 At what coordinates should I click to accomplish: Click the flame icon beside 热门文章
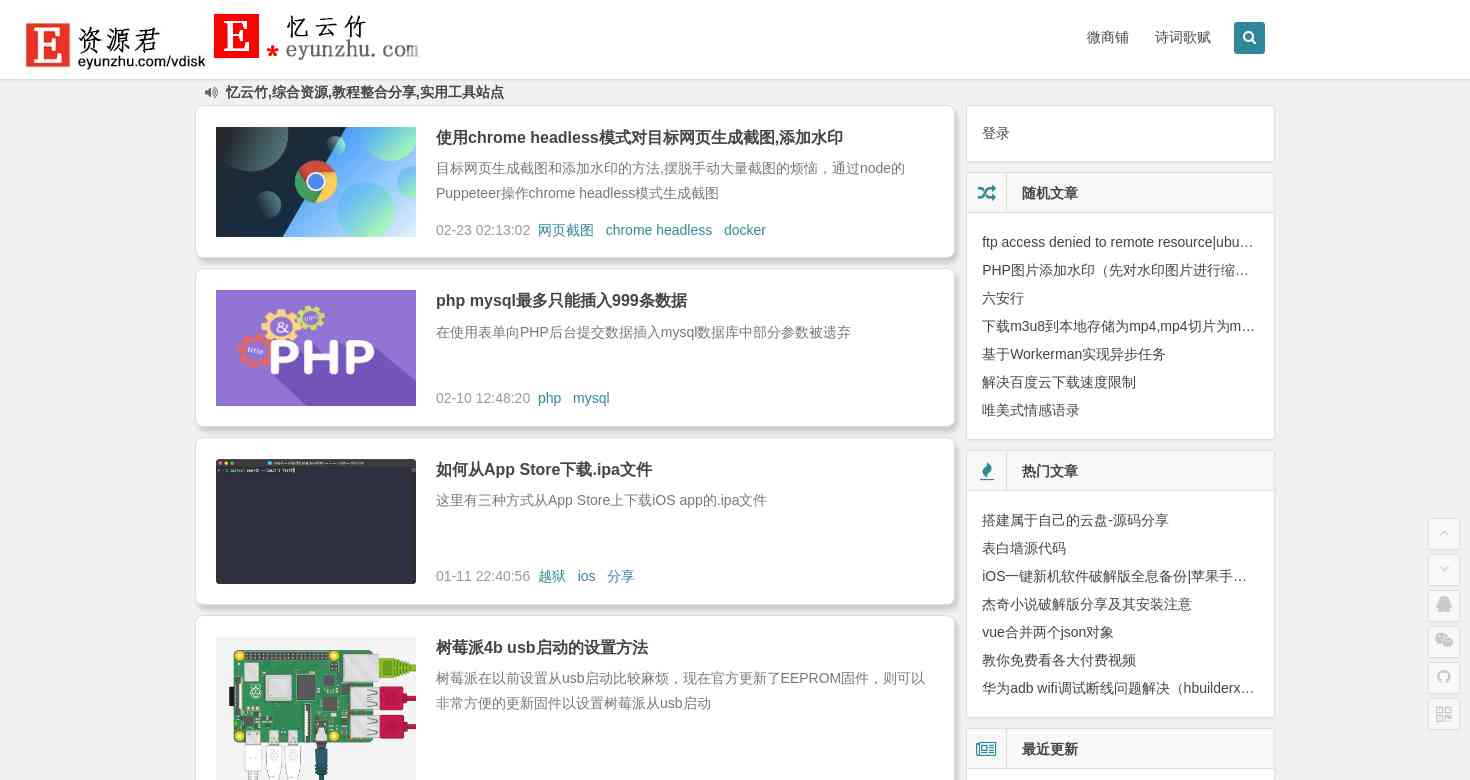(987, 471)
